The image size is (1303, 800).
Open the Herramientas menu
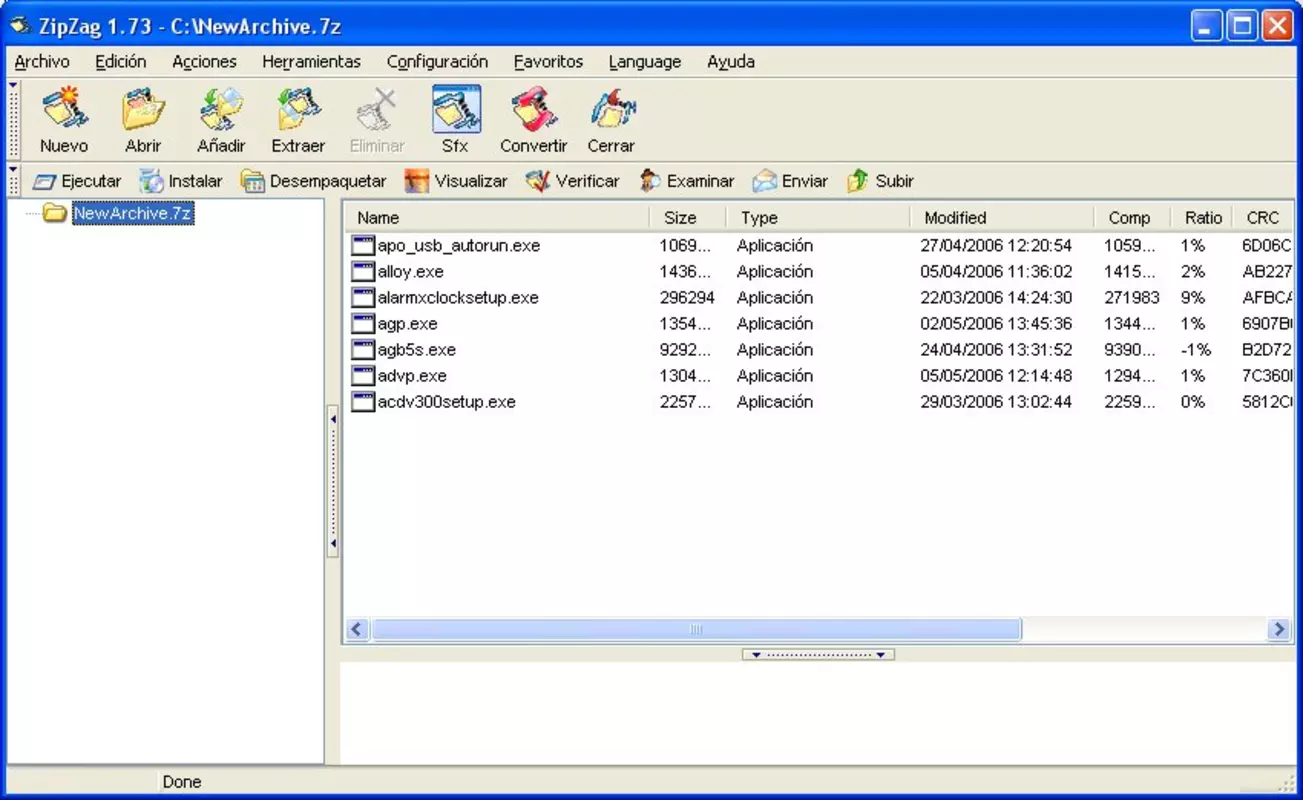[311, 62]
